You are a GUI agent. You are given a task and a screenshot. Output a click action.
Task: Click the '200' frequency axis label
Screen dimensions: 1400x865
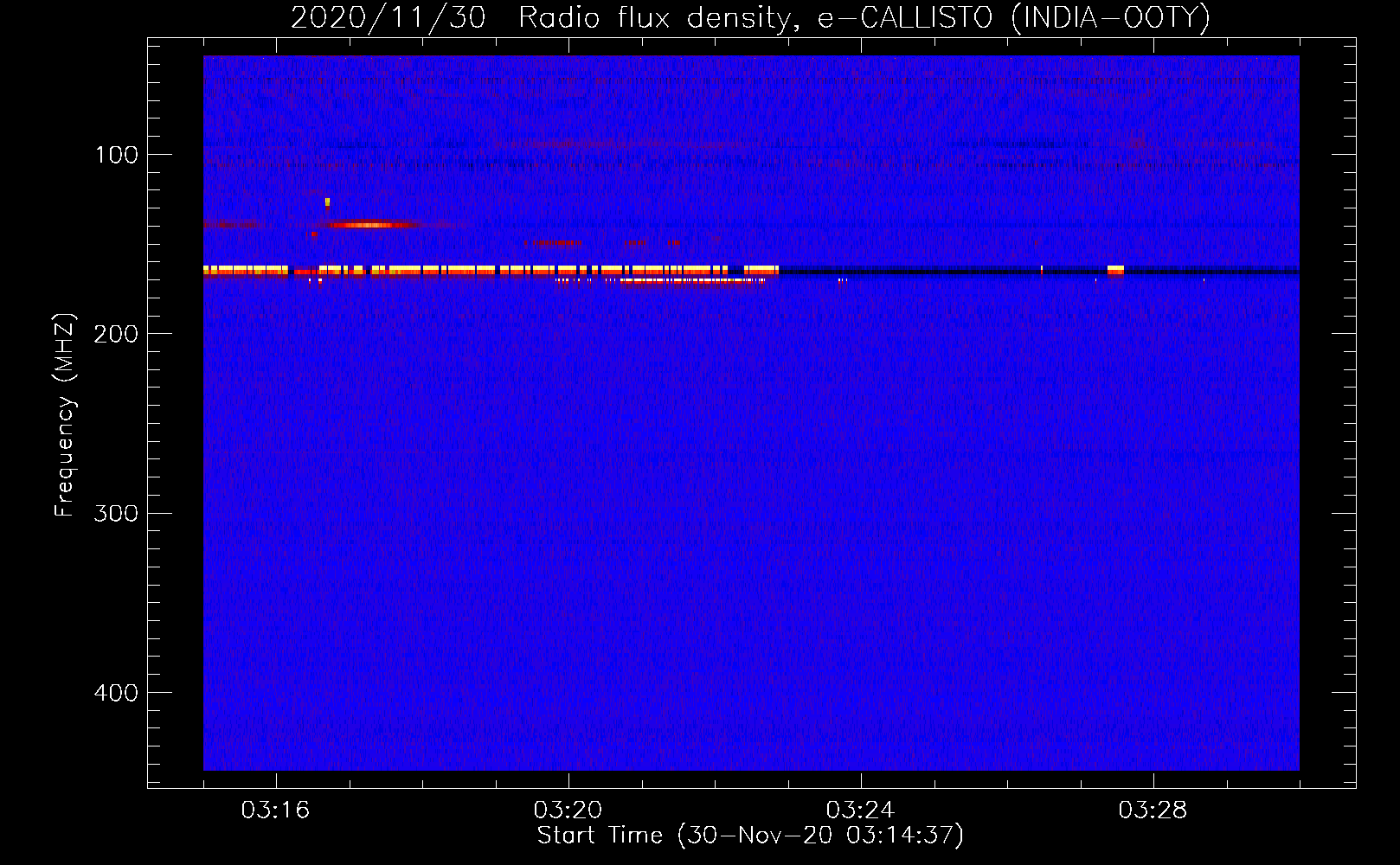click(x=117, y=335)
